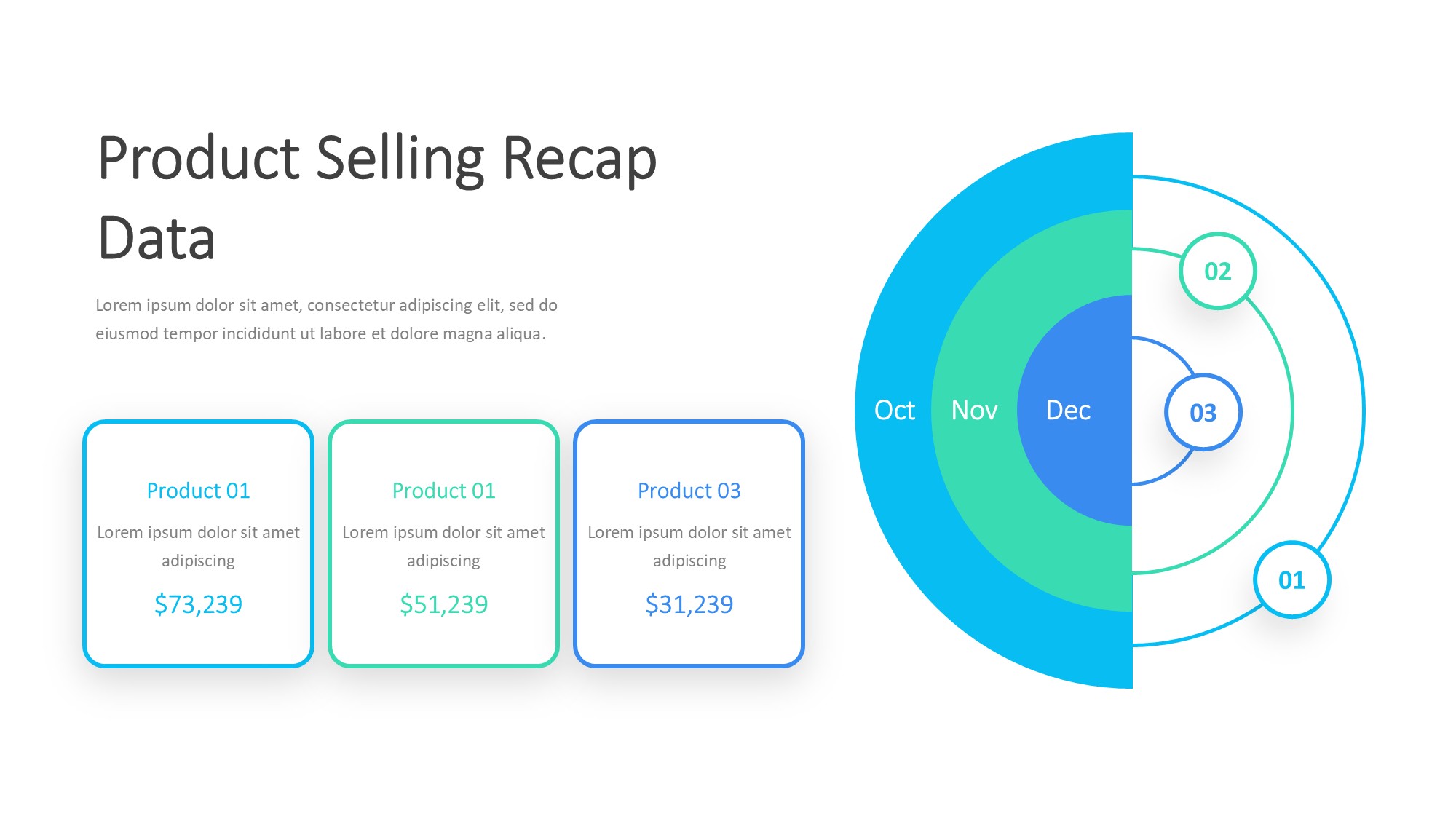Click the "Product Selling Recap" title line
1456x819 pixels.
pyautogui.click(x=377, y=159)
